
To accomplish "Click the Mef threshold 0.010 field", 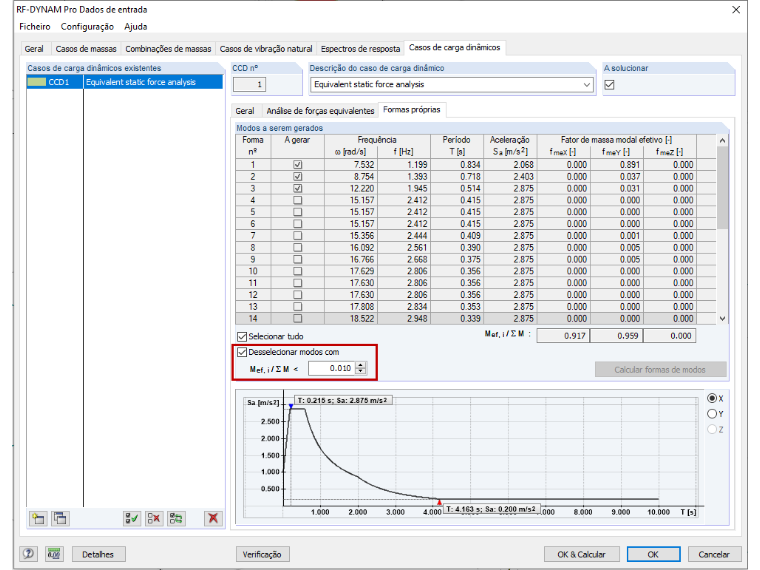I will tap(332, 368).
